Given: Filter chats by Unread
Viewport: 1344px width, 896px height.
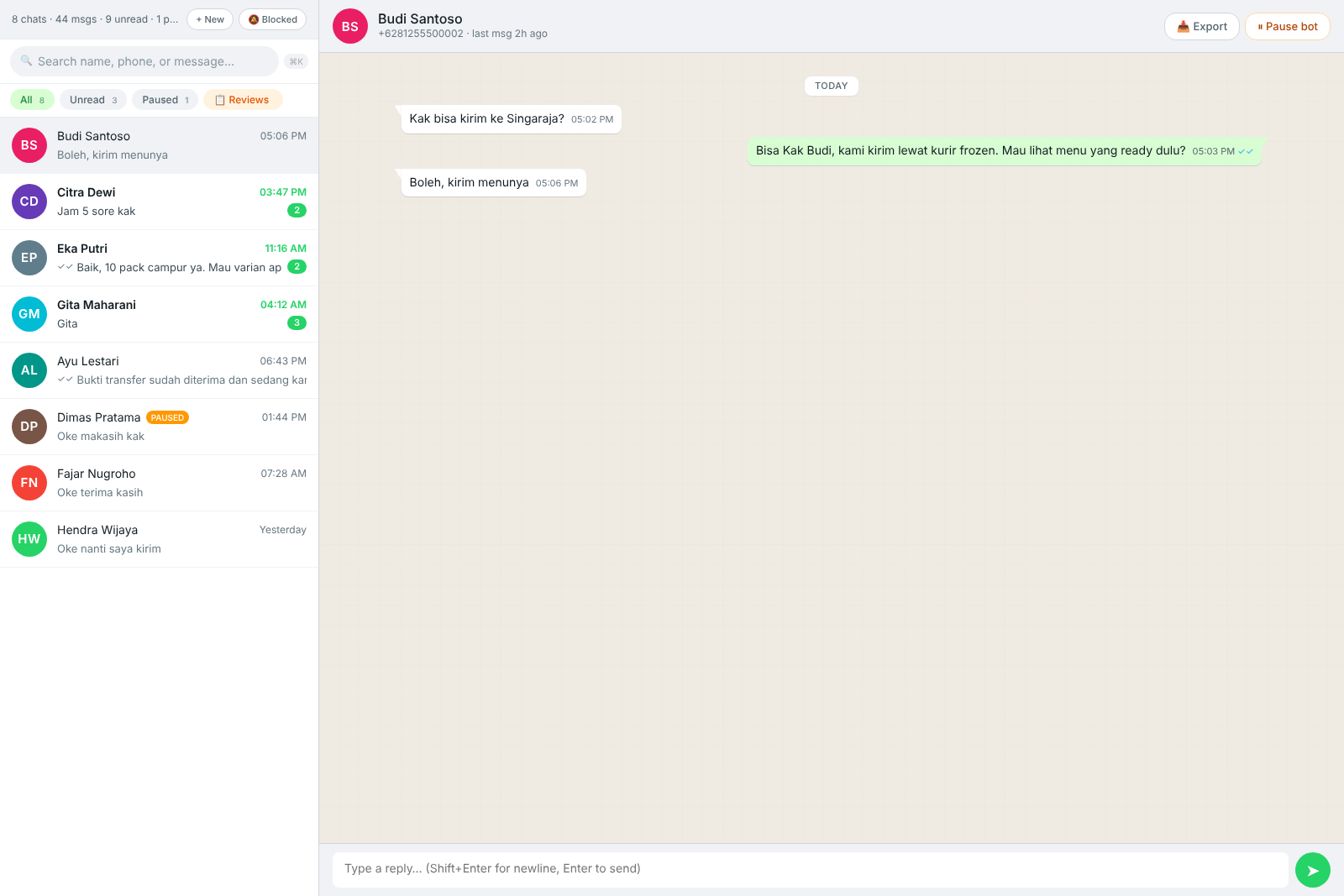Looking at the screenshot, I should click(x=93, y=100).
